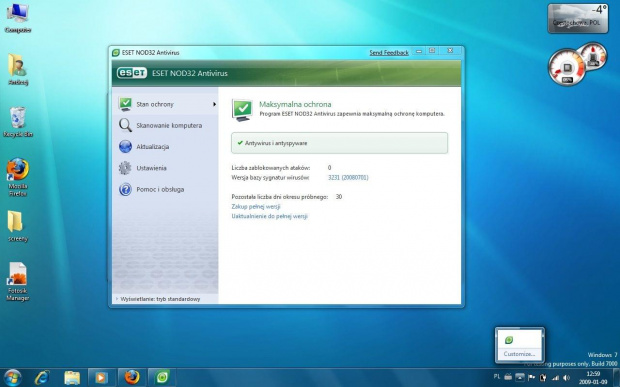
Task: Click the Antywirus i antyspyware status bar
Action: point(339,143)
